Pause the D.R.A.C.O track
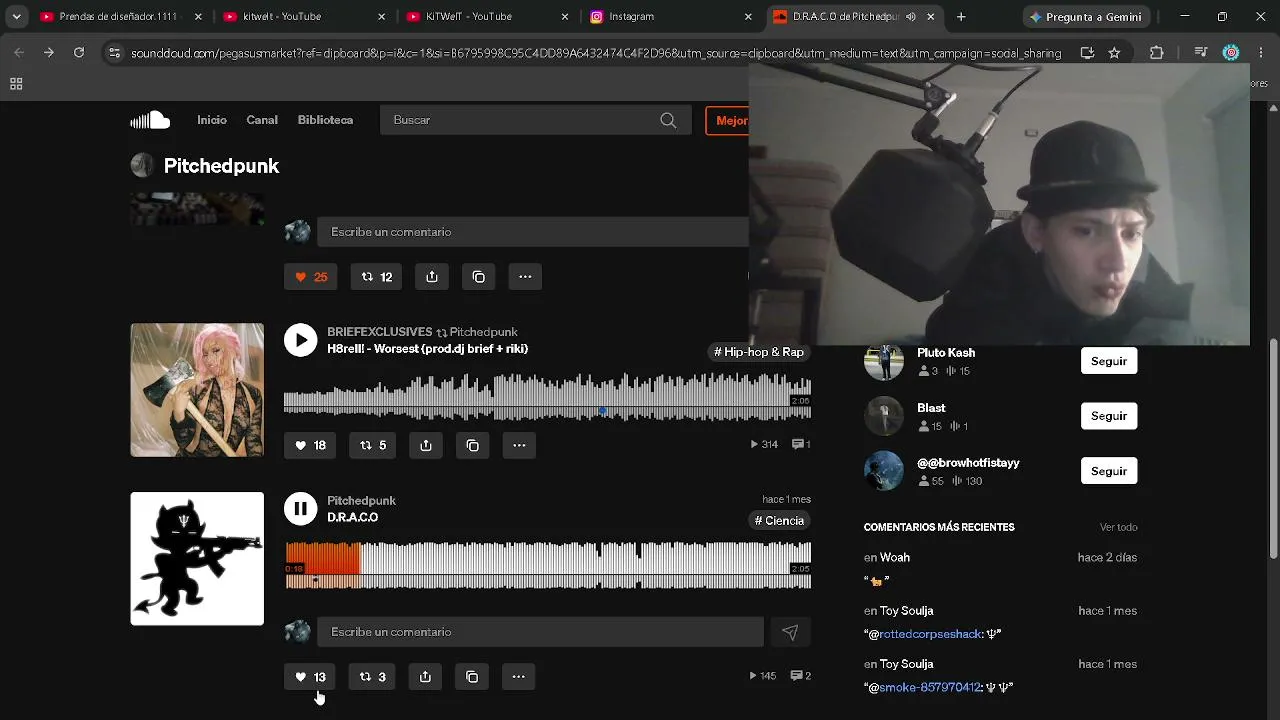Screen dimensions: 1280x720 click(300, 509)
